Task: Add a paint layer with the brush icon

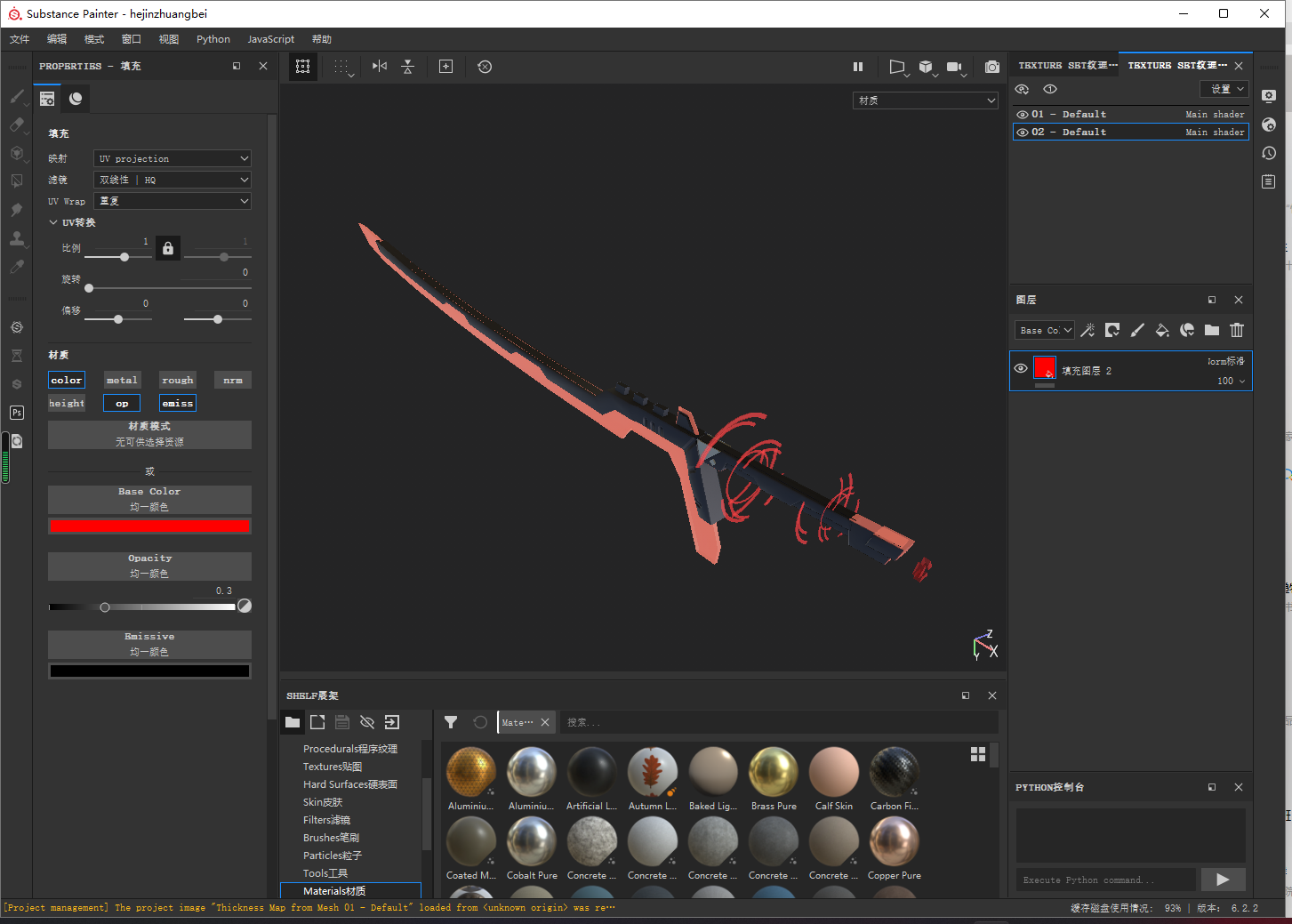Action: 1137,330
